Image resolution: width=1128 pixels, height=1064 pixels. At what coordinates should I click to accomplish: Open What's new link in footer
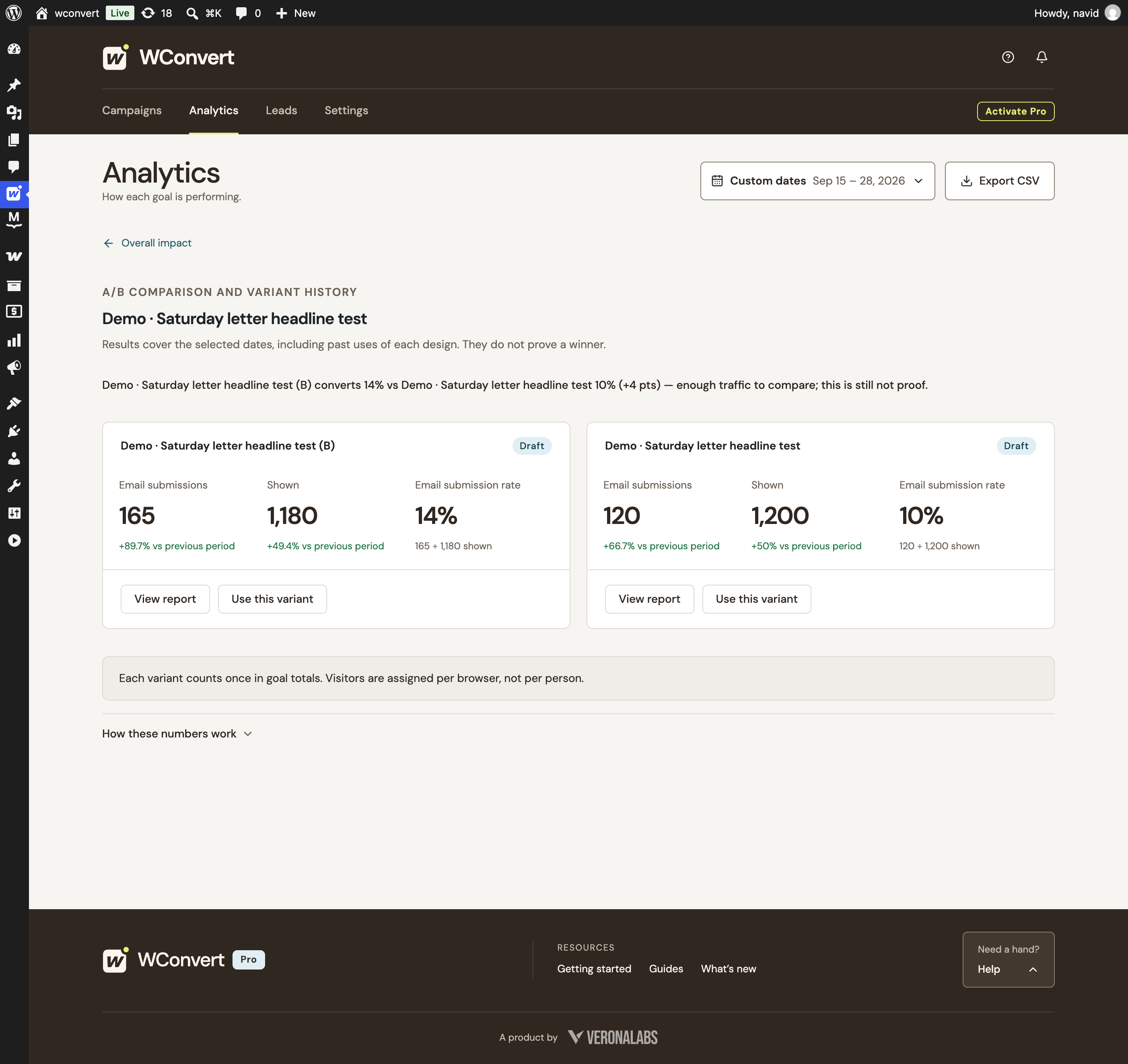729,969
